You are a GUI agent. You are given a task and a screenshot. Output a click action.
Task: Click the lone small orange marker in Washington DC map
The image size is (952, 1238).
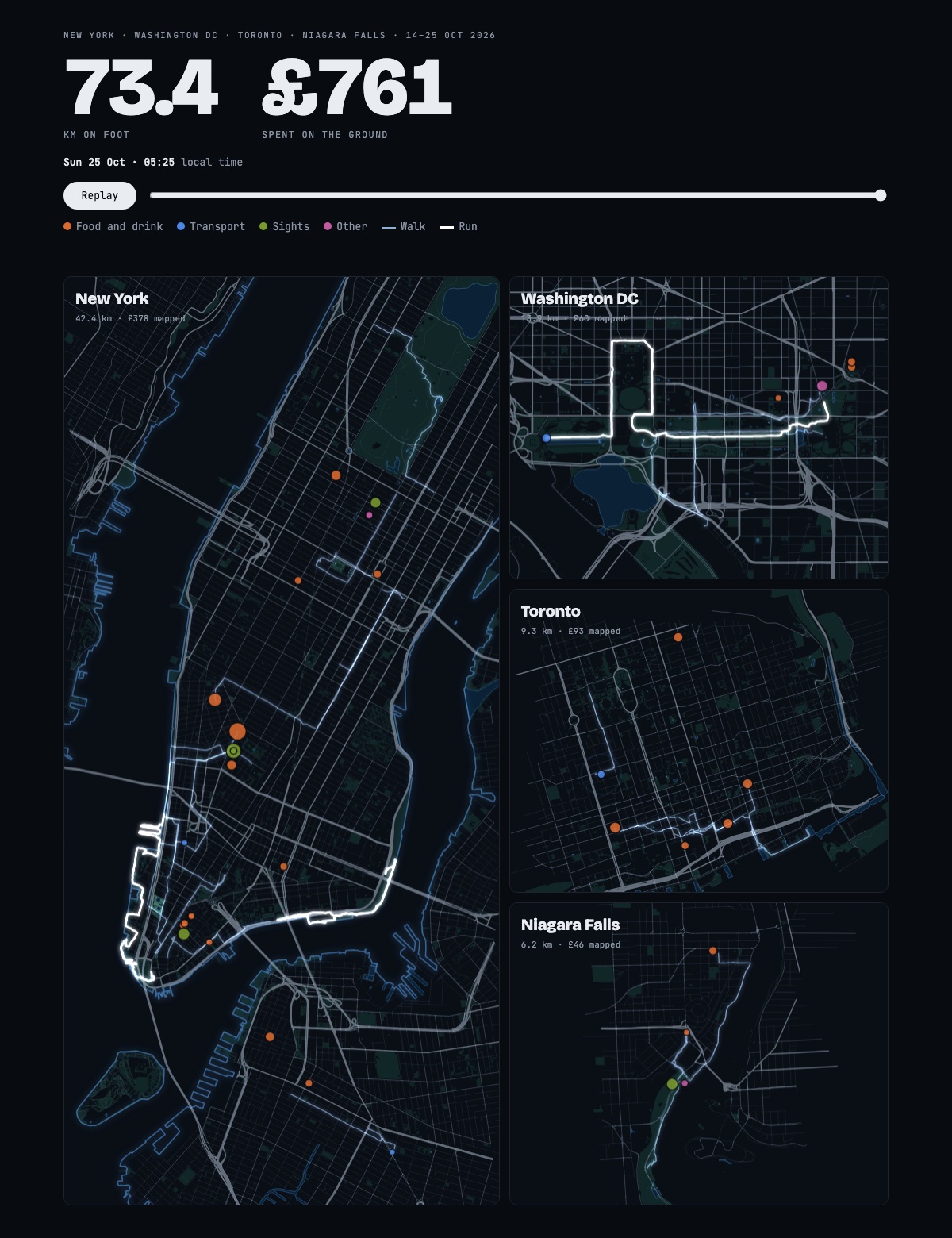tap(778, 398)
